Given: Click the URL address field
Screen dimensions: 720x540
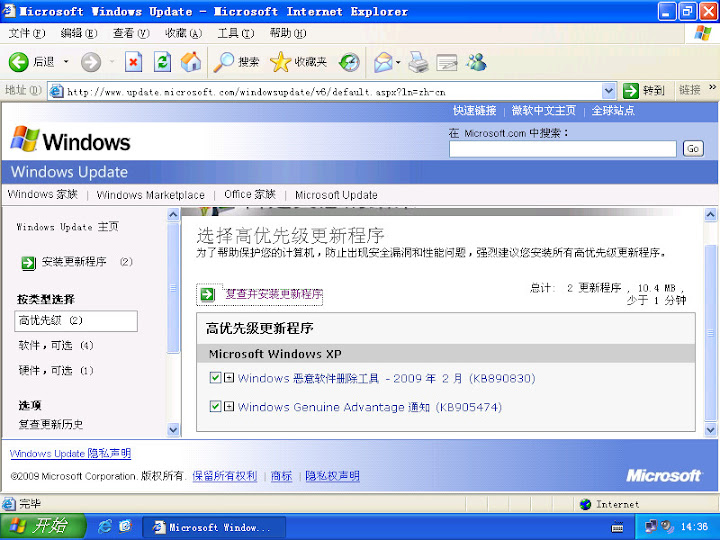Looking at the screenshot, I should [x=332, y=92].
